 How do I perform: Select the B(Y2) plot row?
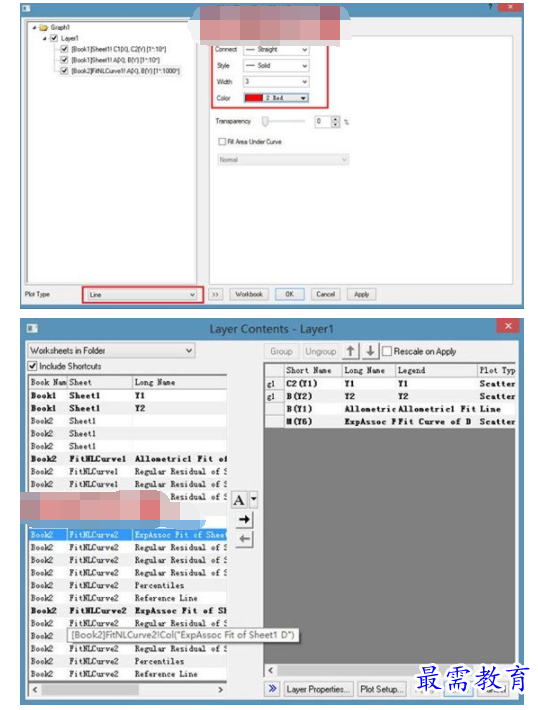coord(390,396)
